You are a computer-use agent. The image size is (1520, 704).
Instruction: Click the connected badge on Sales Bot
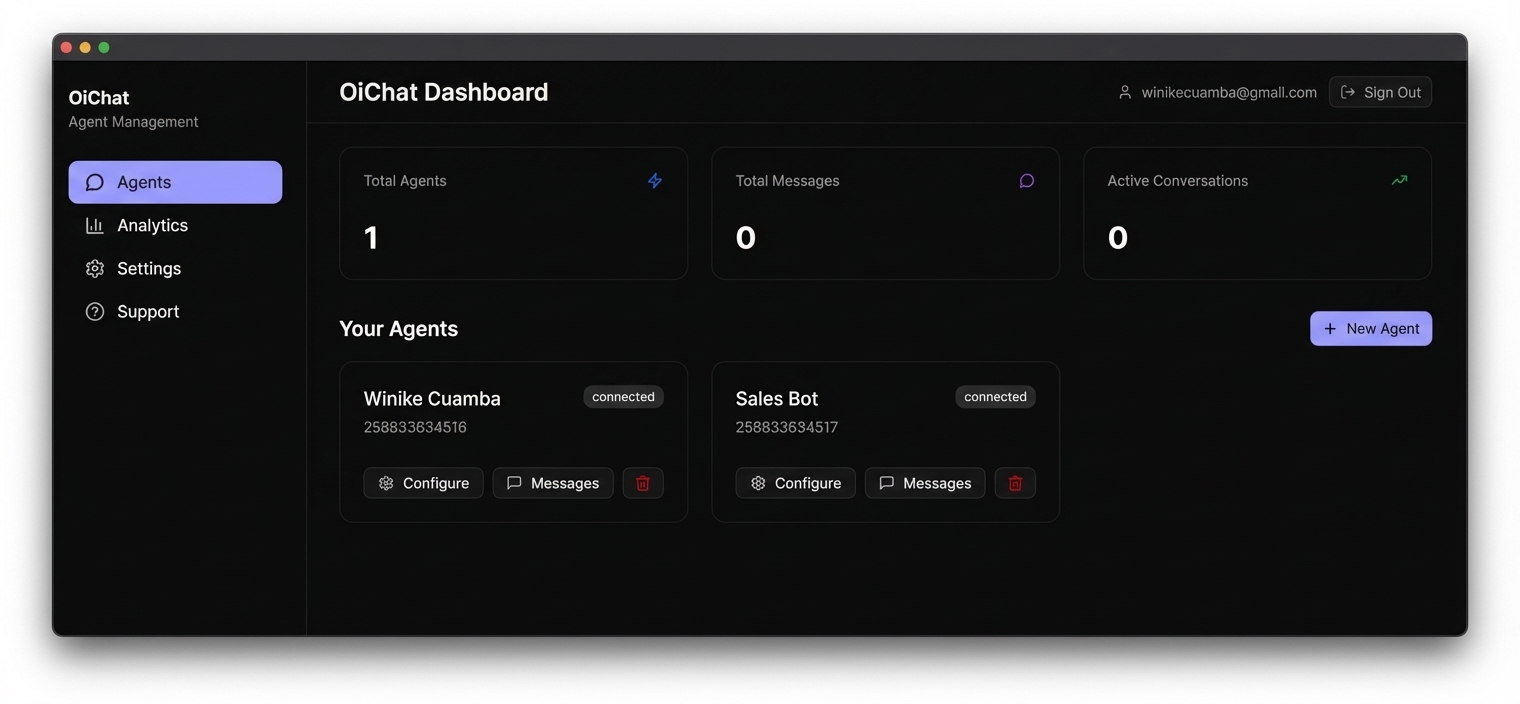tap(995, 396)
